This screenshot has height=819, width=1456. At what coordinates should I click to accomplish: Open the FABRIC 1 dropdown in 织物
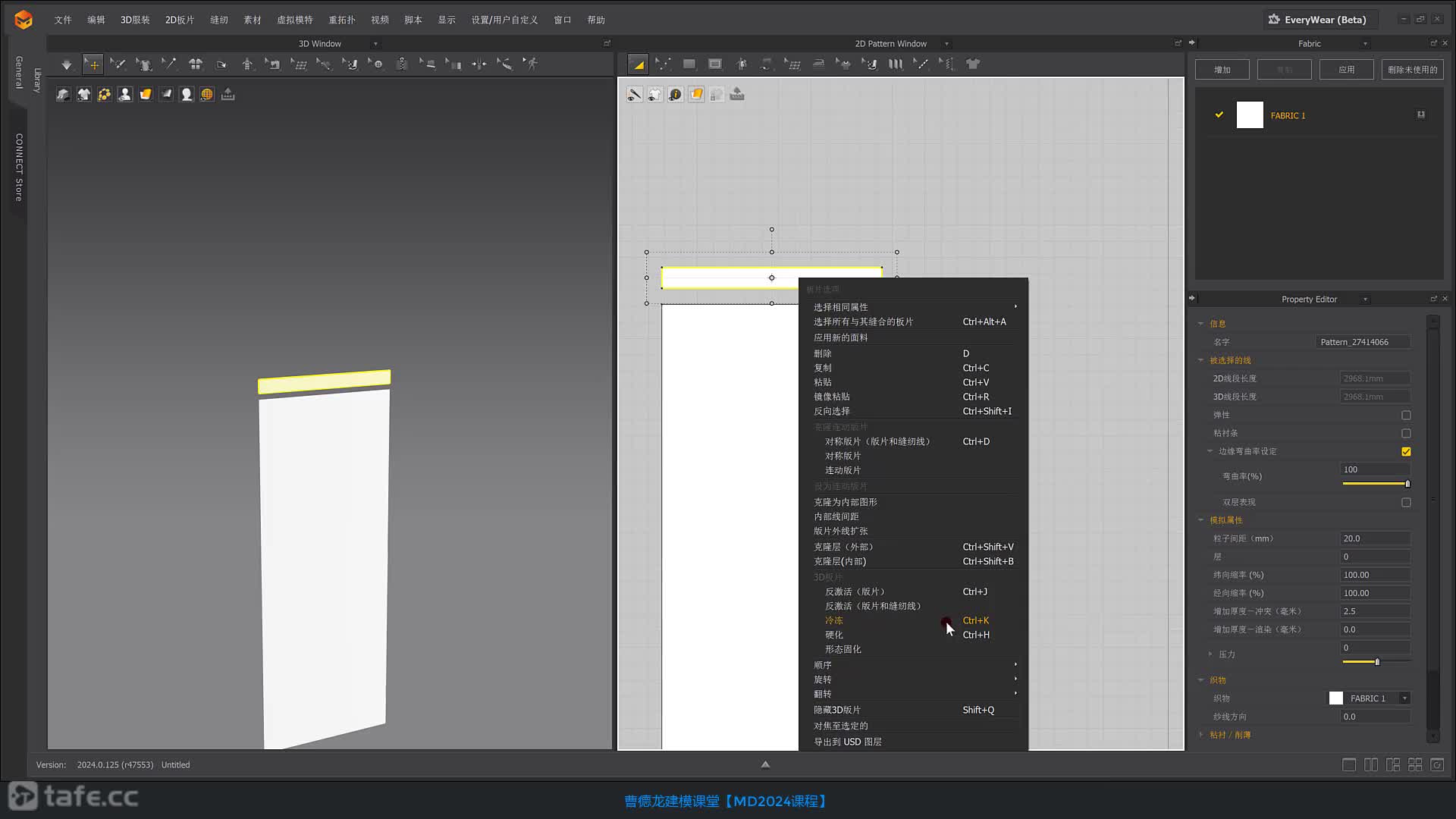point(1404,698)
